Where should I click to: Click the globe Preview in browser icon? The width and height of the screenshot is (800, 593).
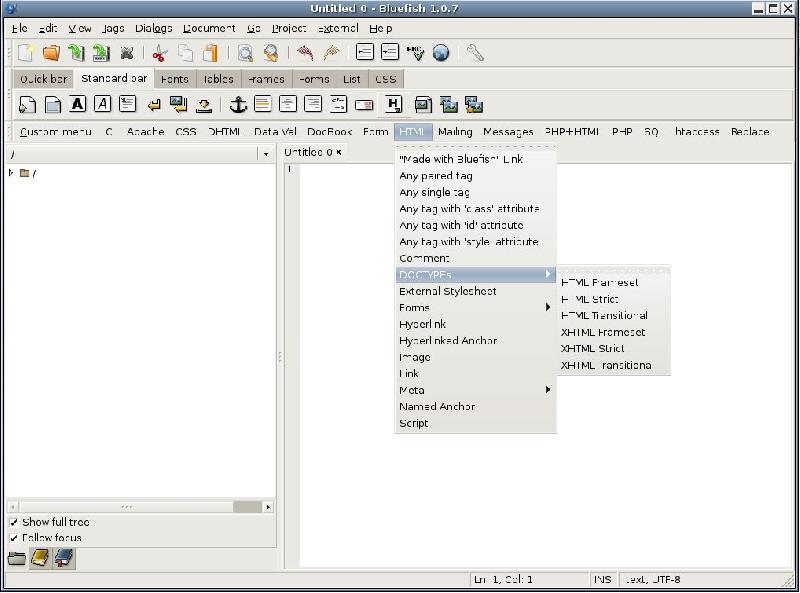441,53
